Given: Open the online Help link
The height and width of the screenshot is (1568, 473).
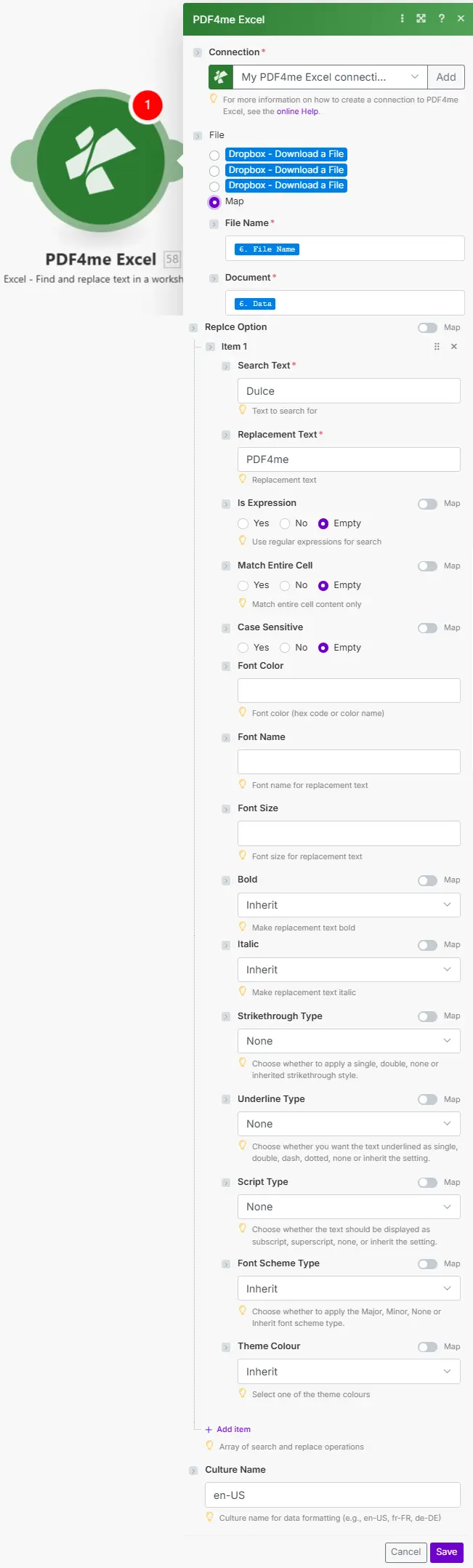Looking at the screenshot, I should [x=298, y=112].
